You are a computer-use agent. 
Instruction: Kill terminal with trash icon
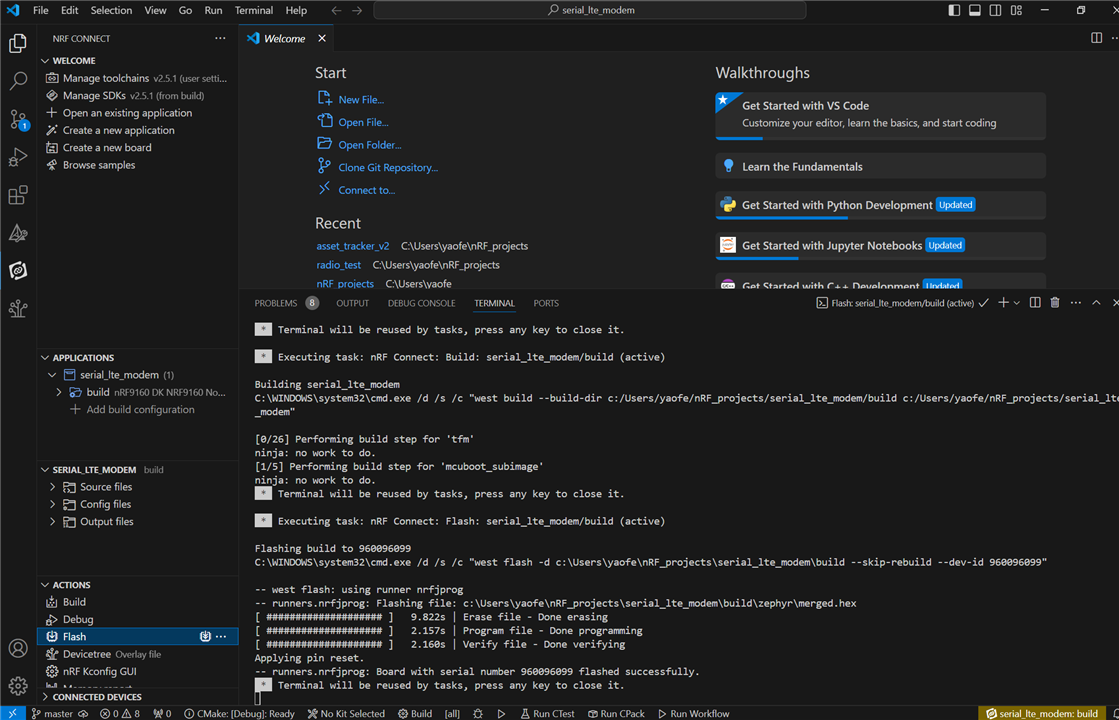(1055, 303)
